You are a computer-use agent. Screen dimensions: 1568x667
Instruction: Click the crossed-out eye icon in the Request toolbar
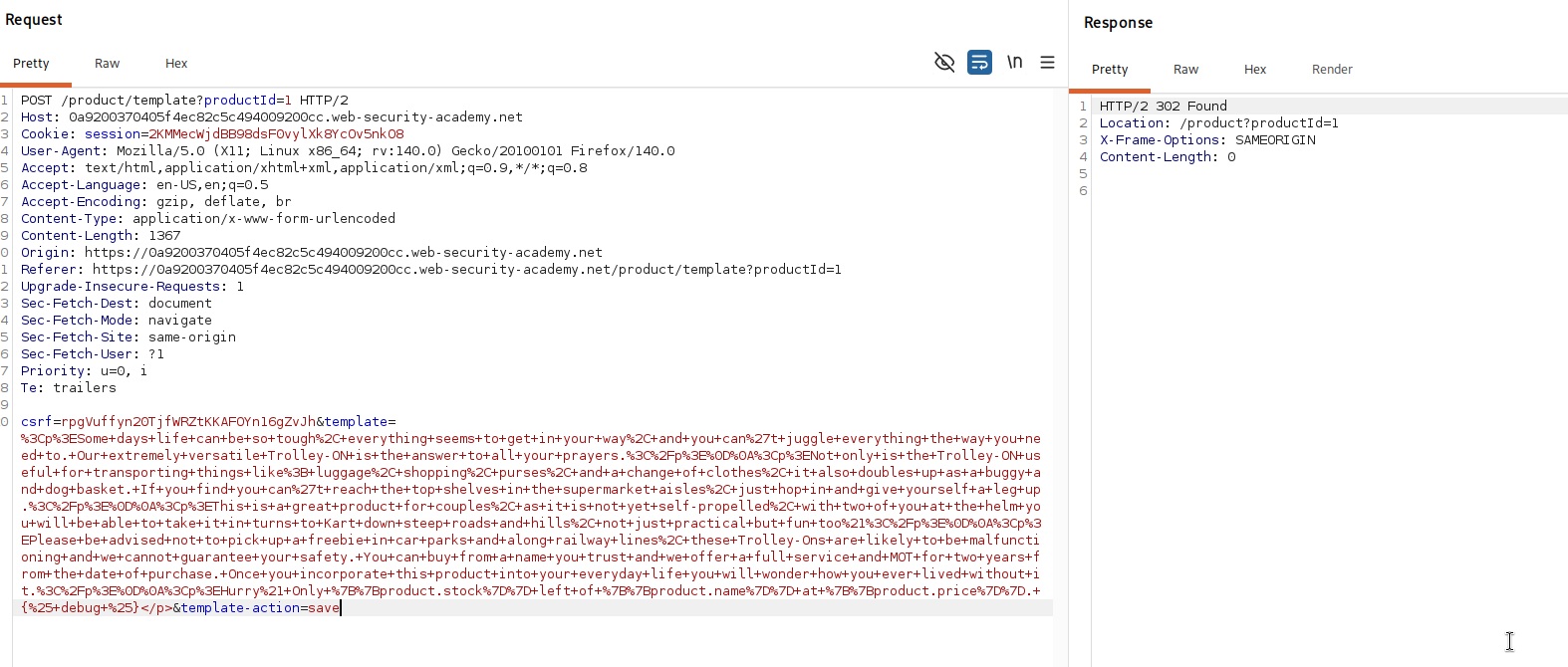(x=944, y=63)
